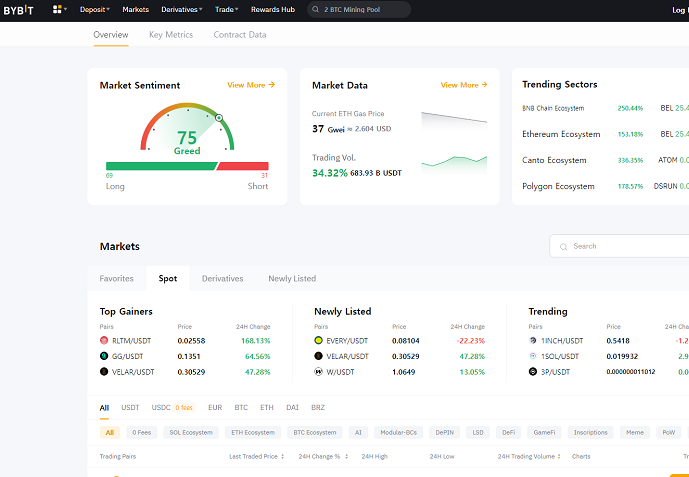Open BNB Chain Ecosystem sector
The width and height of the screenshot is (689, 477).
coord(553,108)
